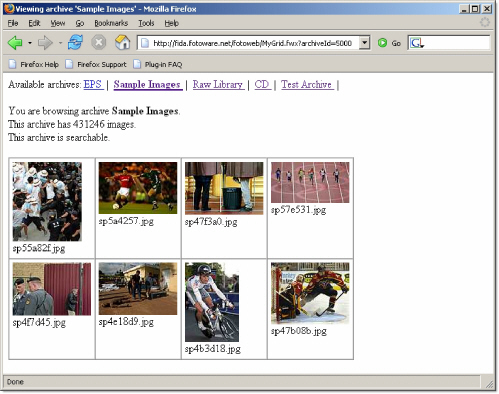Select the voting booth thumbnail sp47f3a0.jpg
Screen dimensions: 499x394
[224, 188]
